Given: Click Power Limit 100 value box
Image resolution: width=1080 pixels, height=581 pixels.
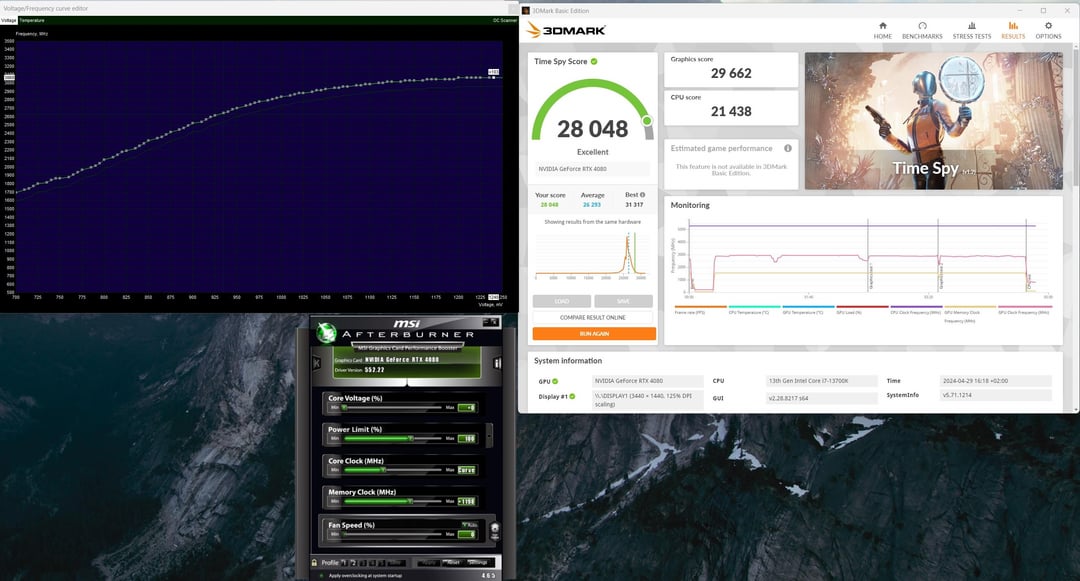Looking at the screenshot, I should (466, 439).
